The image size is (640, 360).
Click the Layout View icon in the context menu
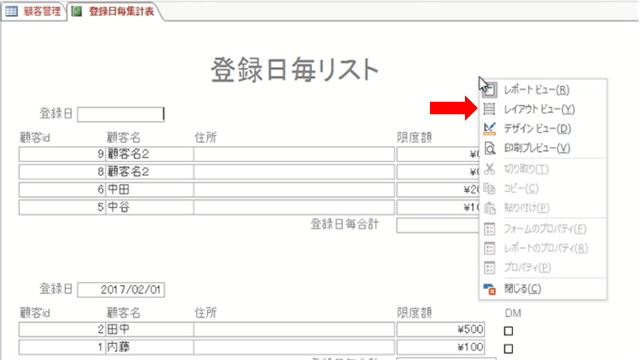(x=489, y=109)
